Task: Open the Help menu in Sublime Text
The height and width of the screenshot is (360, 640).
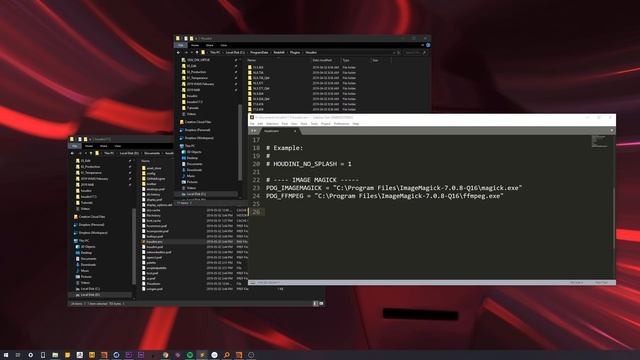Action: 356,124
